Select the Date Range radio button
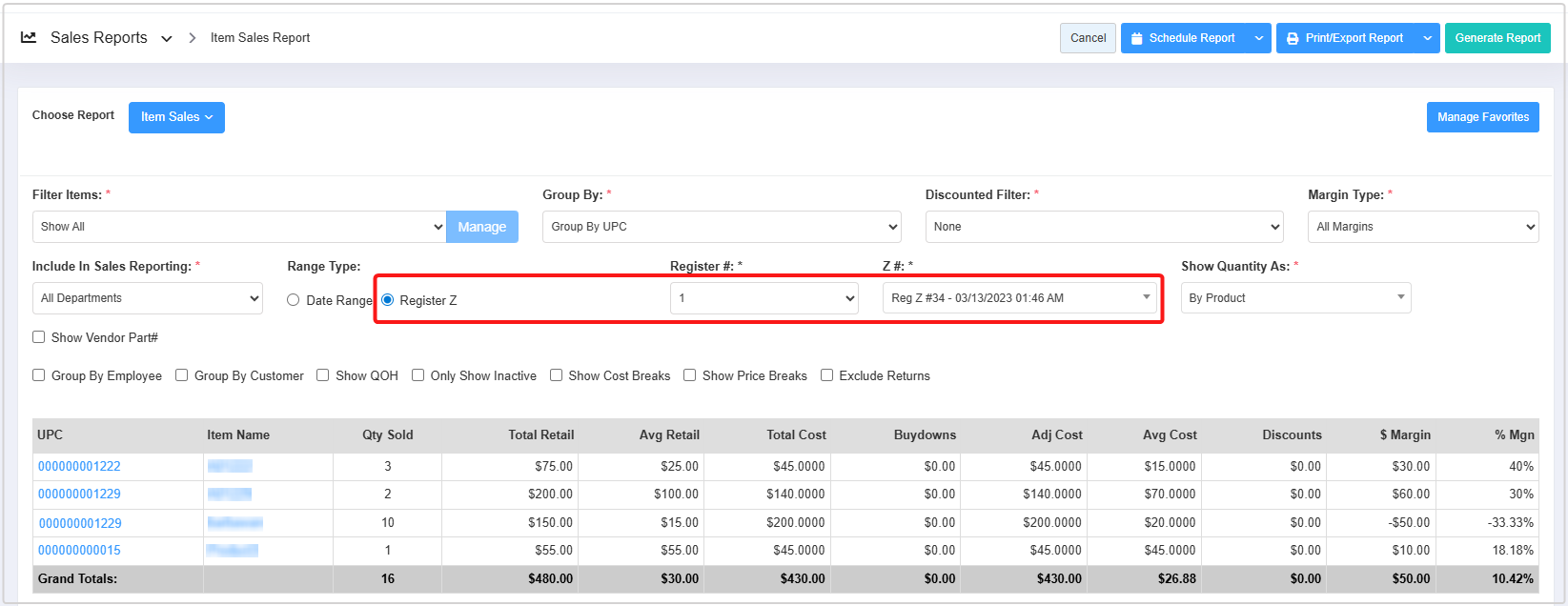1568x606 pixels. point(294,300)
